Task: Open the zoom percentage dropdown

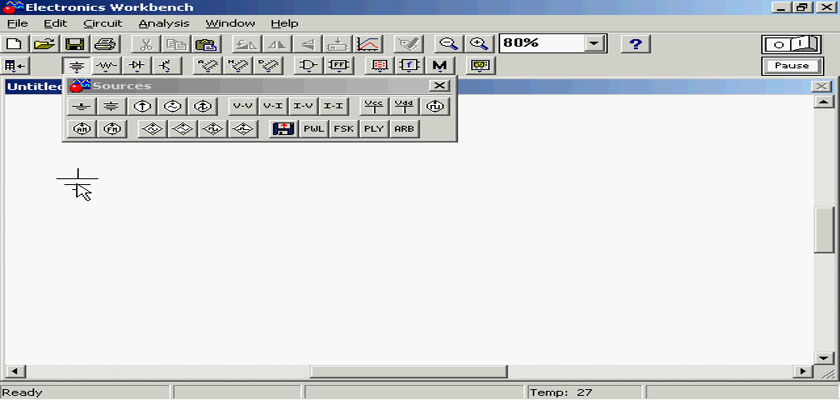Action: [594, 44]
